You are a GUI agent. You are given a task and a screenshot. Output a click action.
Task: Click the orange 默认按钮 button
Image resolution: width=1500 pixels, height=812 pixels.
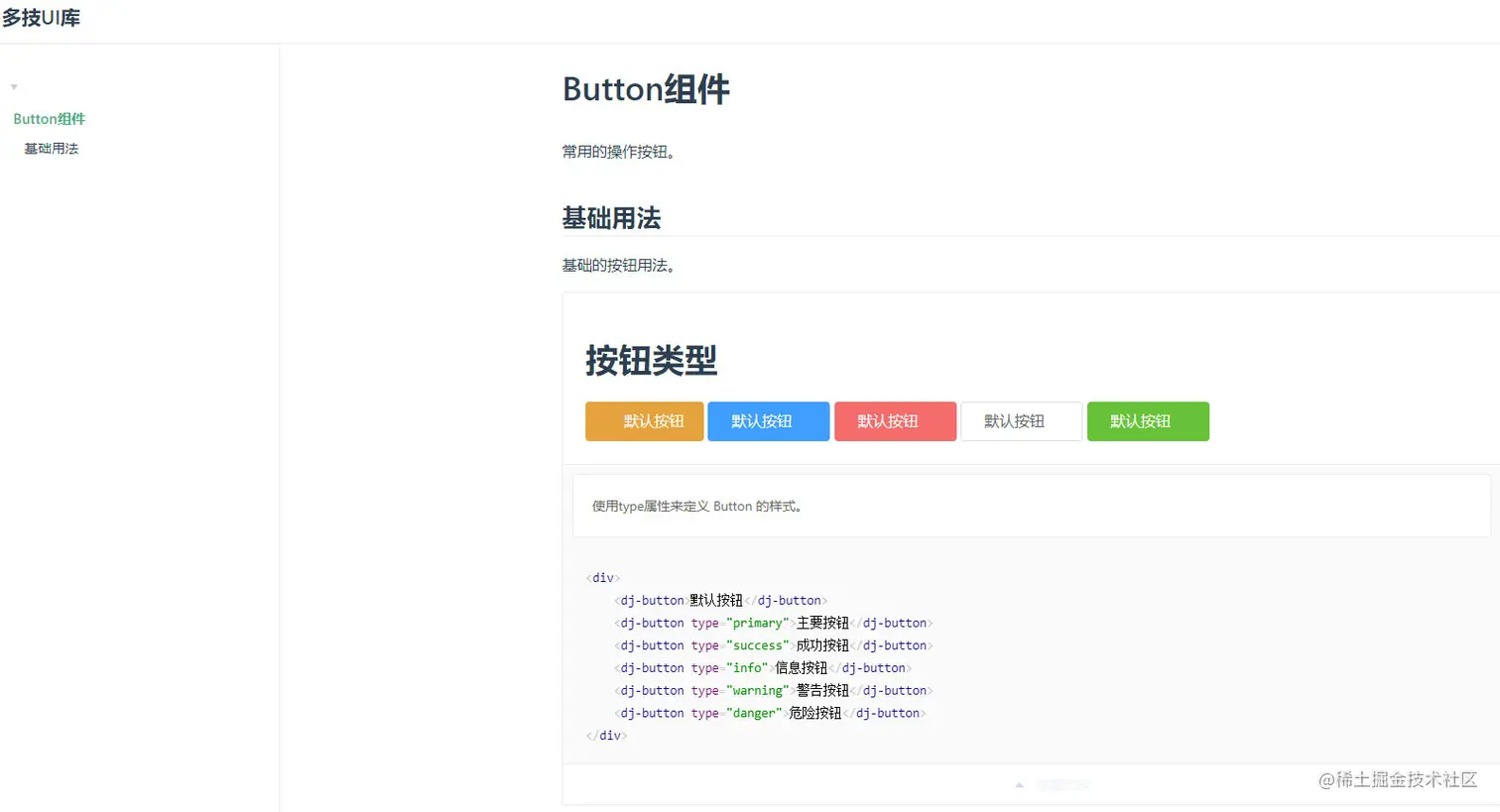645,421
